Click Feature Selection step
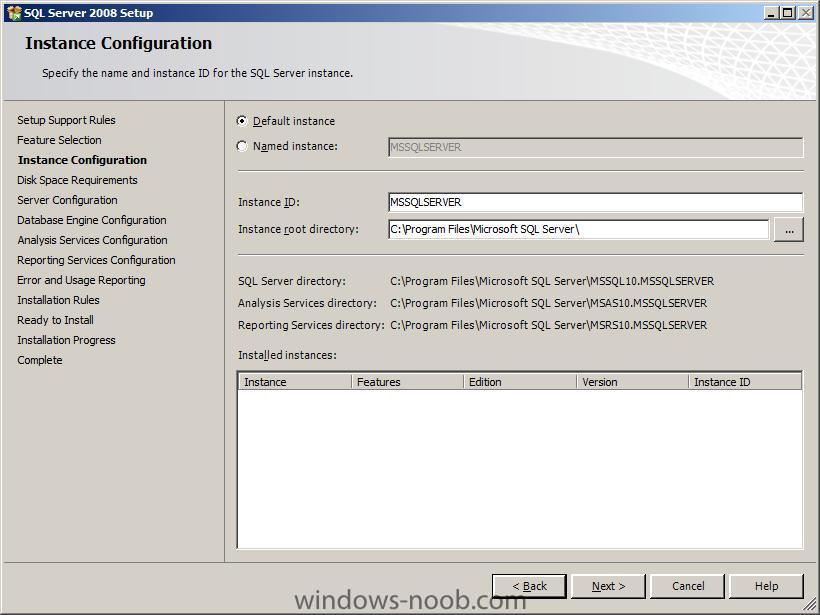The width and height of the screenshot is (820, 615). 59,140
